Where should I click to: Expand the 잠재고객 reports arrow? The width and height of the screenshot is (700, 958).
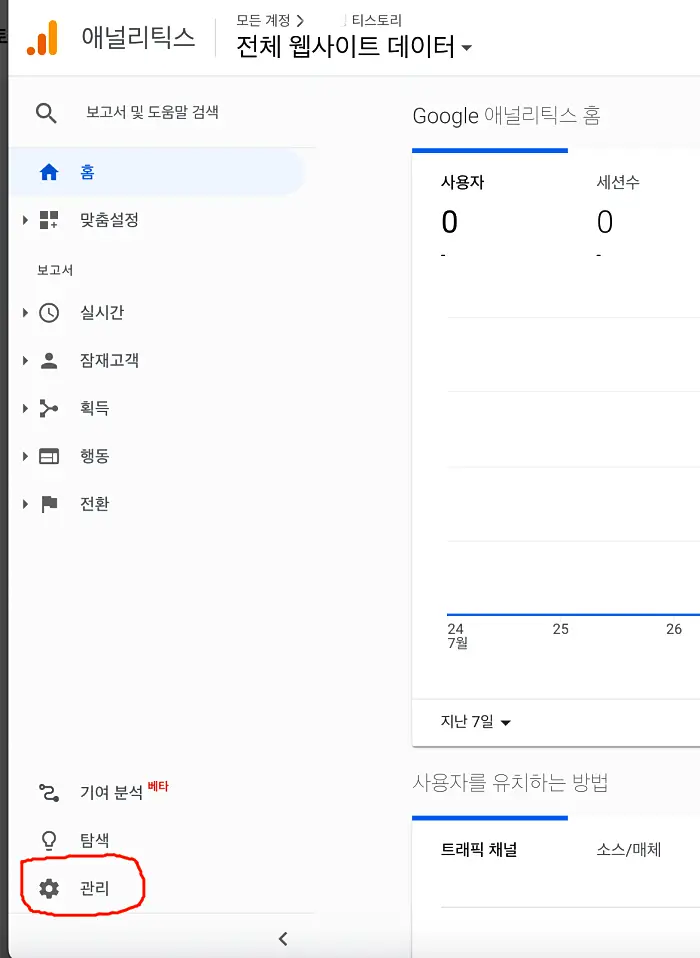tap(25, 360)
